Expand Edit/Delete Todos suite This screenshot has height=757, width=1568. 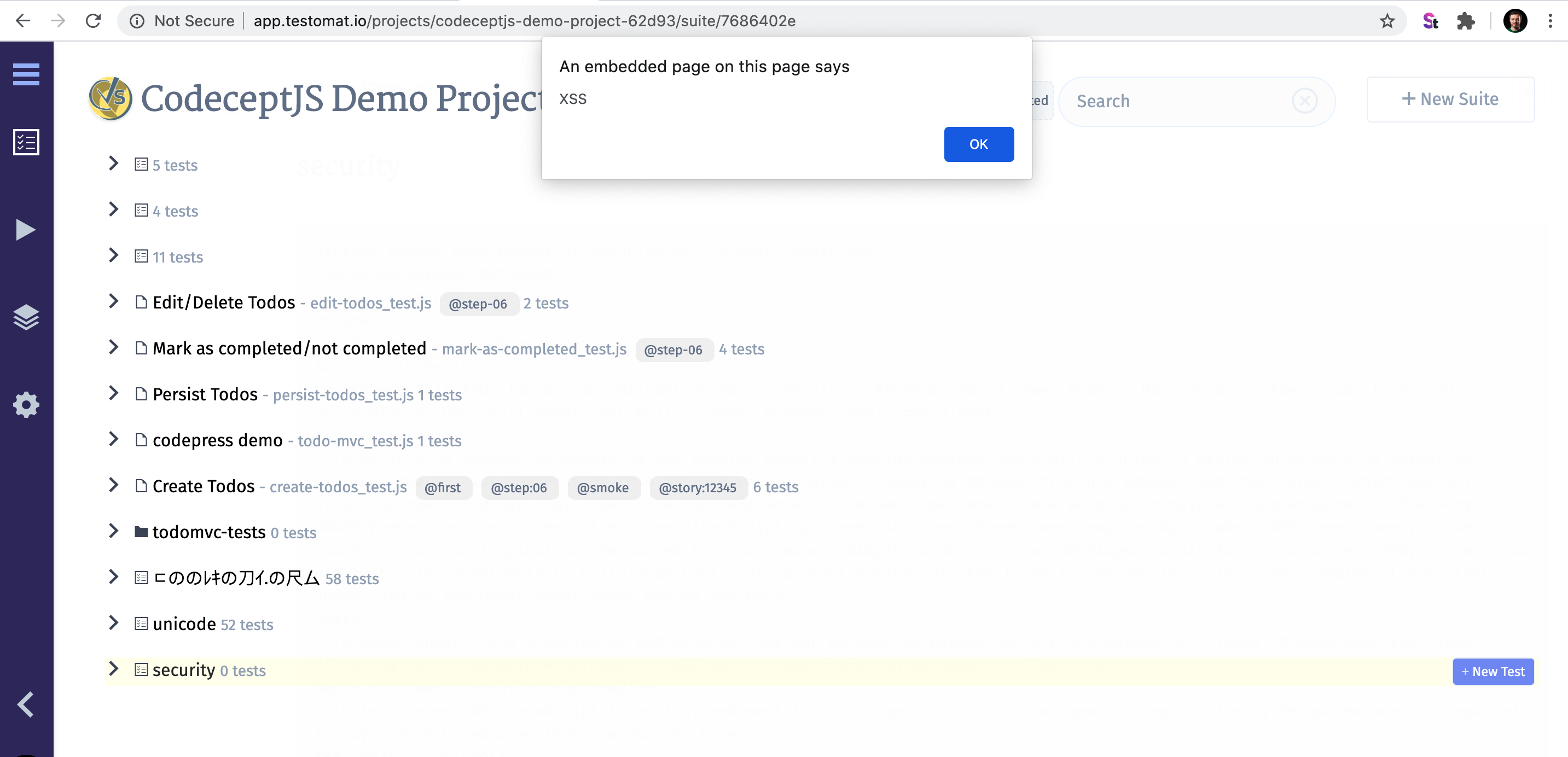pyautogui.click(x=113, y=301)
